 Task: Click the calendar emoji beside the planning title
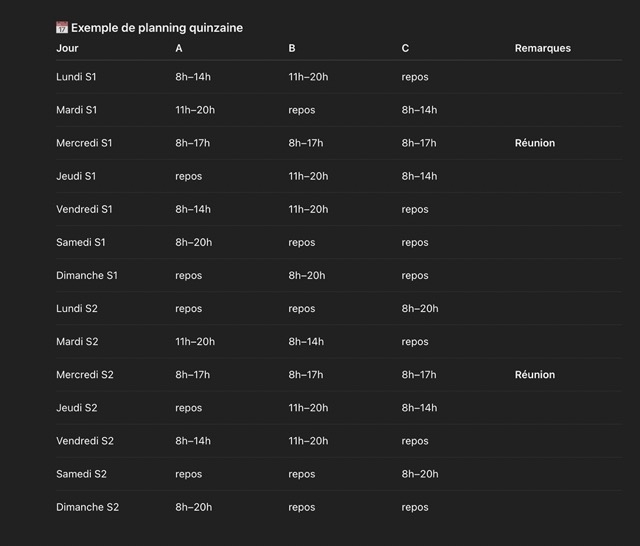[x=62, y=28]
